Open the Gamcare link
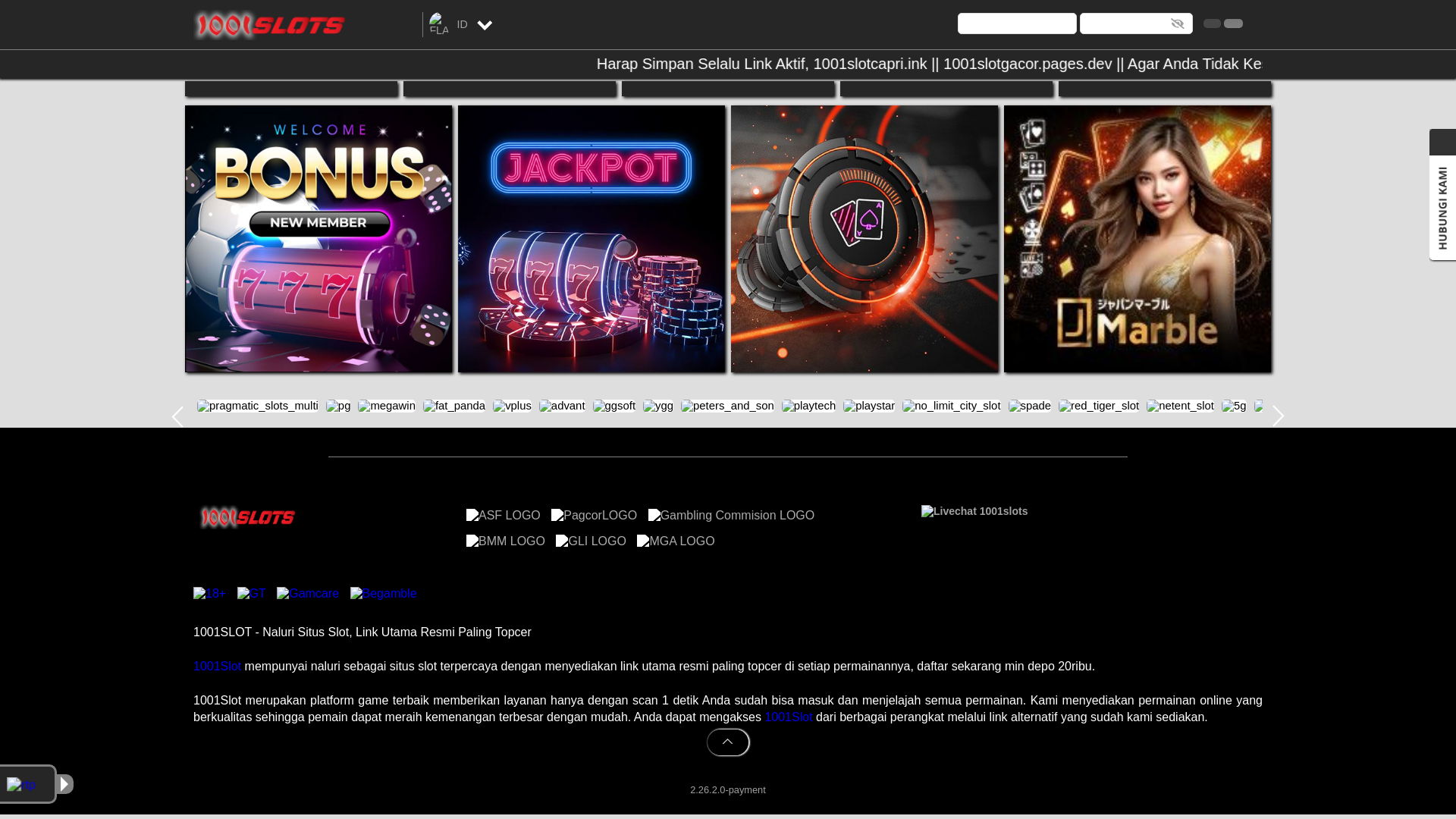The width and height of the screenshot is (1456, 819). click(x=308, y=593)
